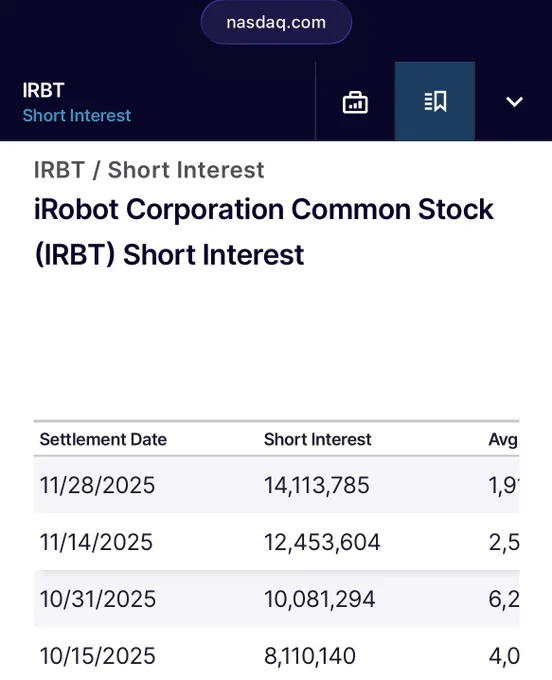552x680 pixels.
Task: Expand the IRBT header chevron menu
Action: coord(514,102)
